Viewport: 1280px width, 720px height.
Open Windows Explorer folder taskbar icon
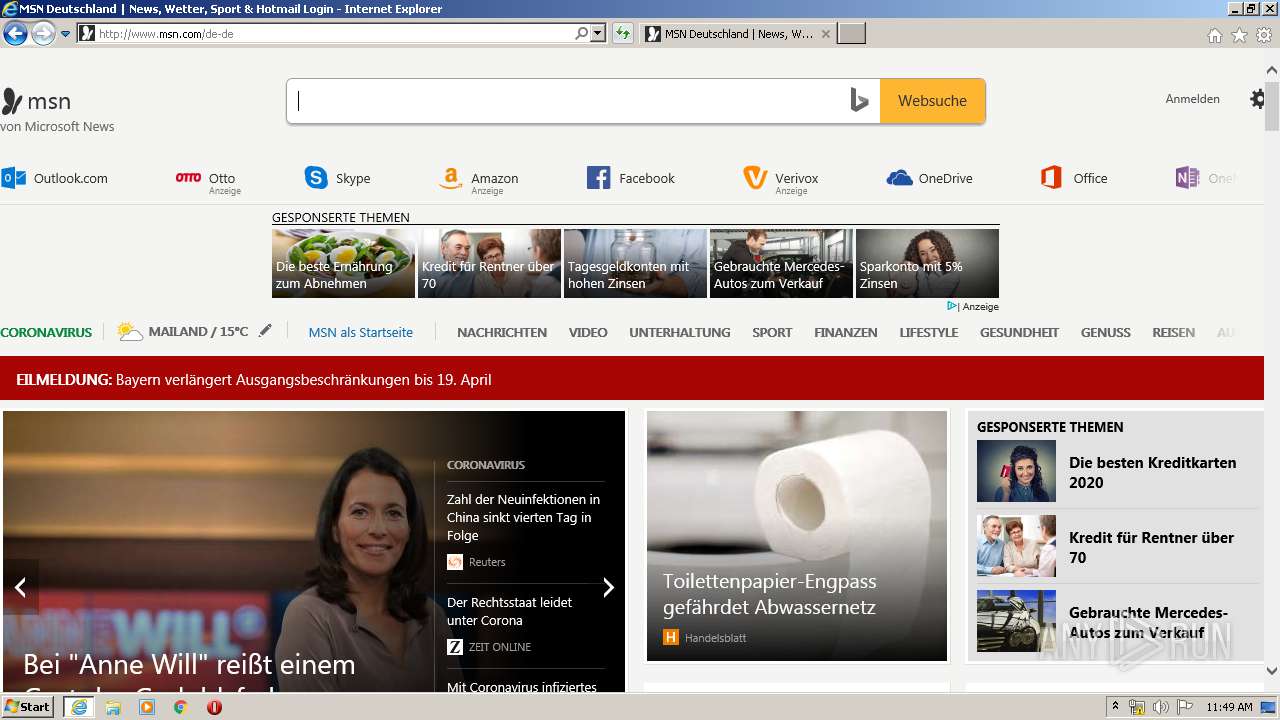click(x=113, y=707)
